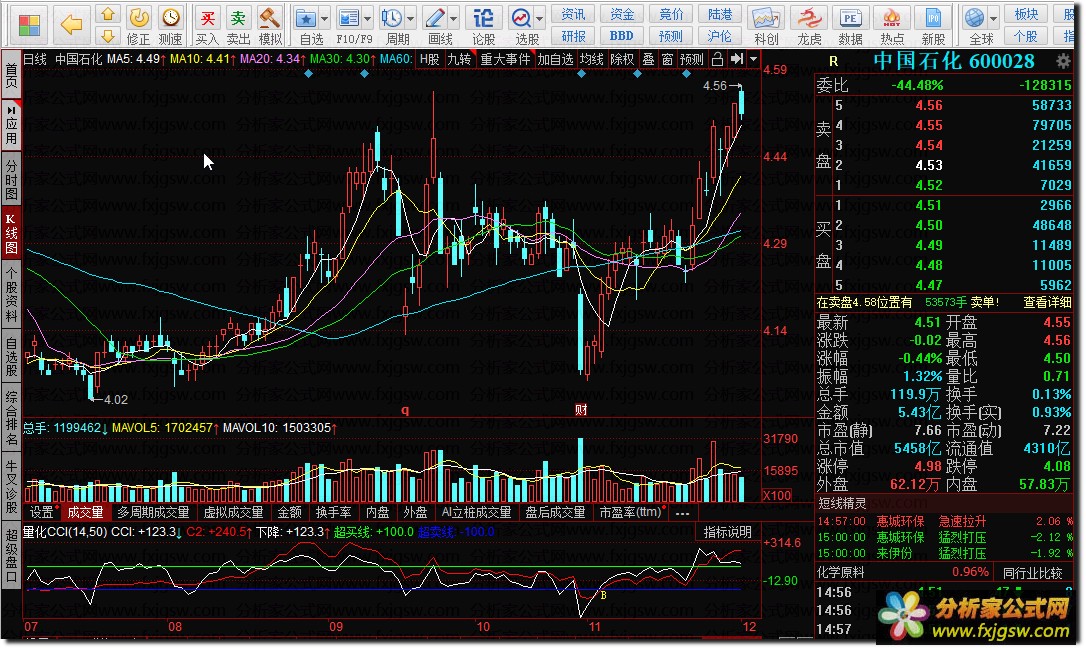Viewport: 1086px width, 648px height.
Task: Open the 模拟 simulation gavel icon
Action: [x=269, y=17]
